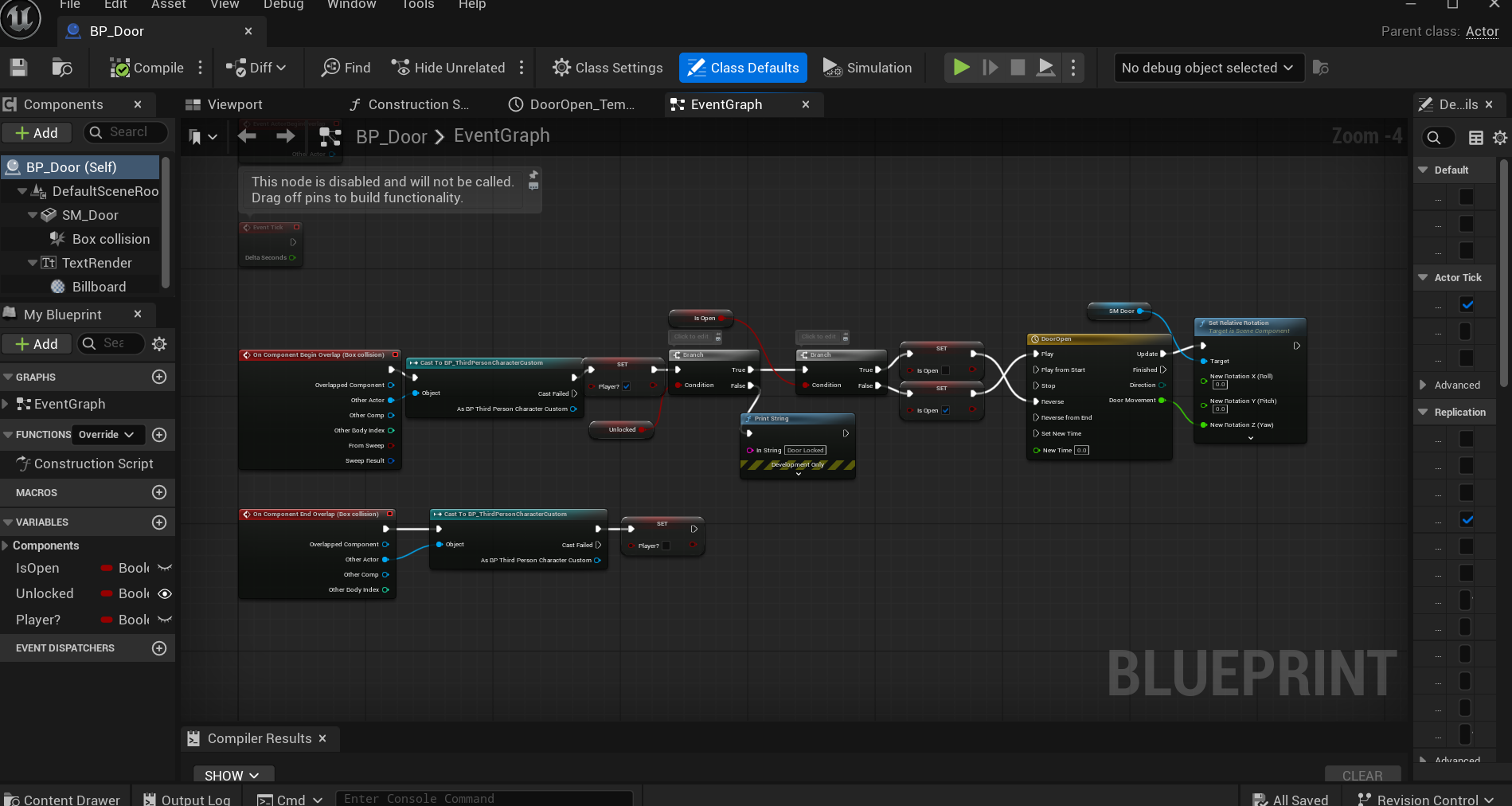Close the EventGraph tab
This screenshot has height=806, width=1512.
(806, 104)
